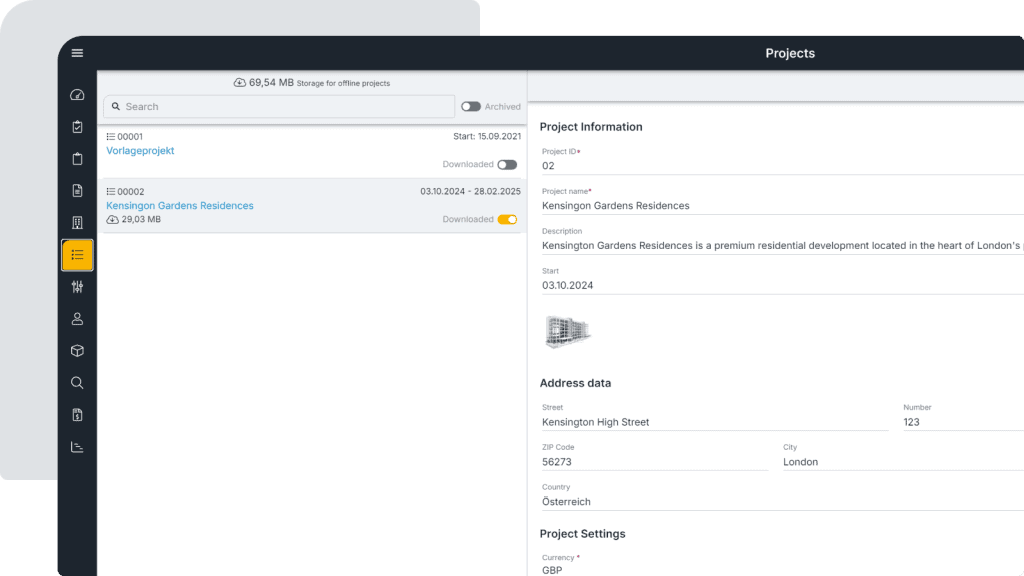Viewport: 1024px width, 576px height.
Task: Open the Vorlageprojekt project link
Action: 140,150
